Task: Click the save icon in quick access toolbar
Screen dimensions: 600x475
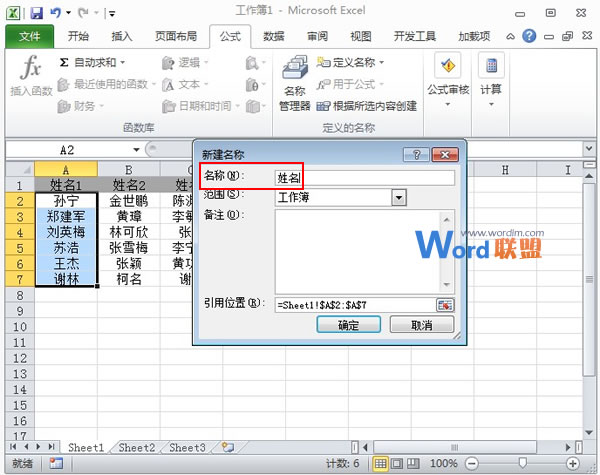Action: [37, 13]
